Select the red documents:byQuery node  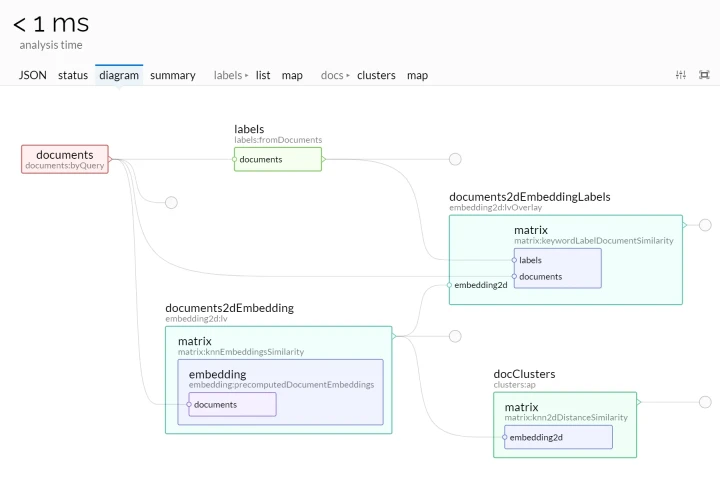pos(65,159)
